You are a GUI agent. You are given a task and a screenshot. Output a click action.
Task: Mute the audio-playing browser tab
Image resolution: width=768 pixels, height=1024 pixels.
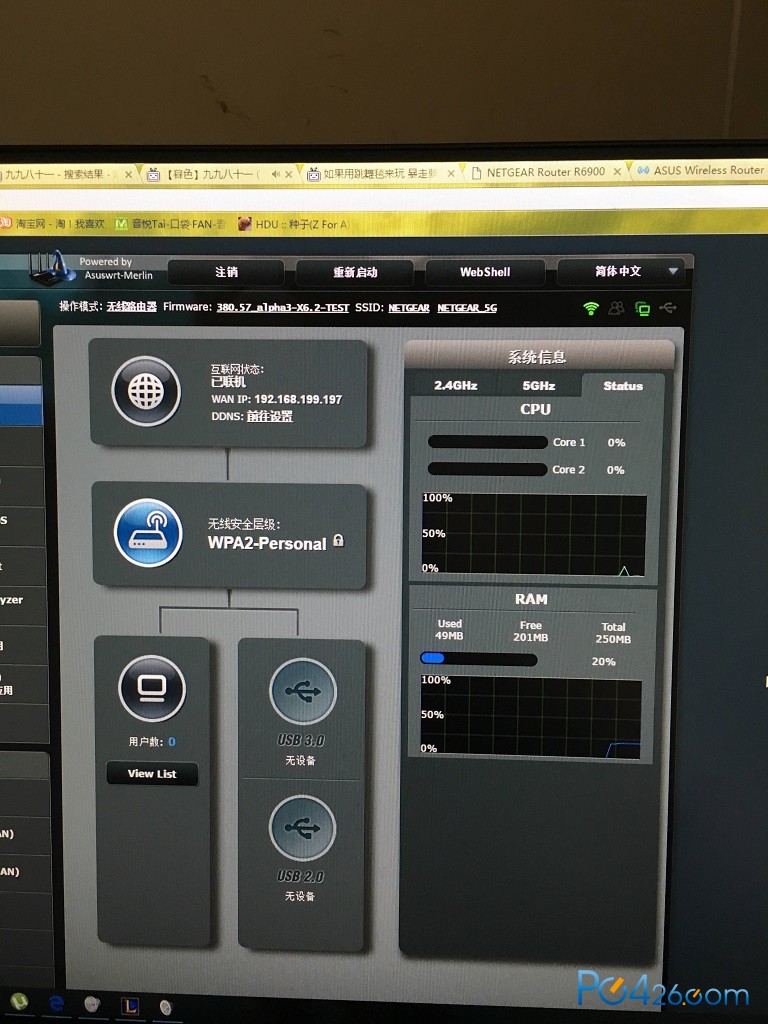pos(276,174)
